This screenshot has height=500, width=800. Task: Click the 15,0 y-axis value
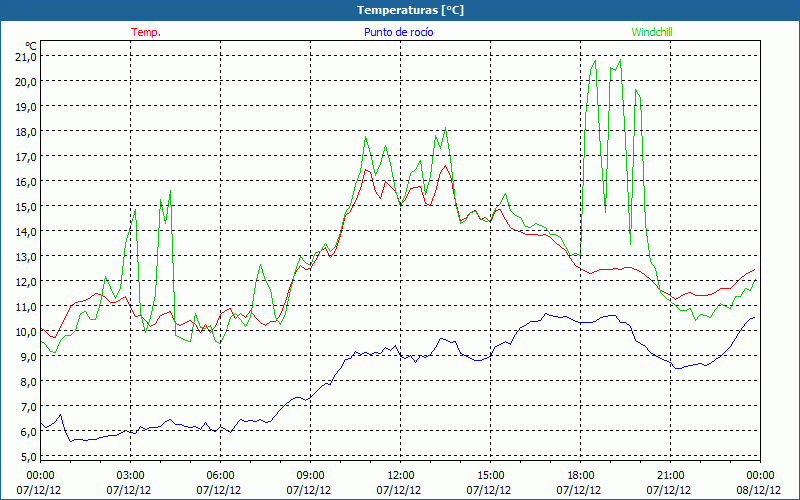[x=26, y=207]
